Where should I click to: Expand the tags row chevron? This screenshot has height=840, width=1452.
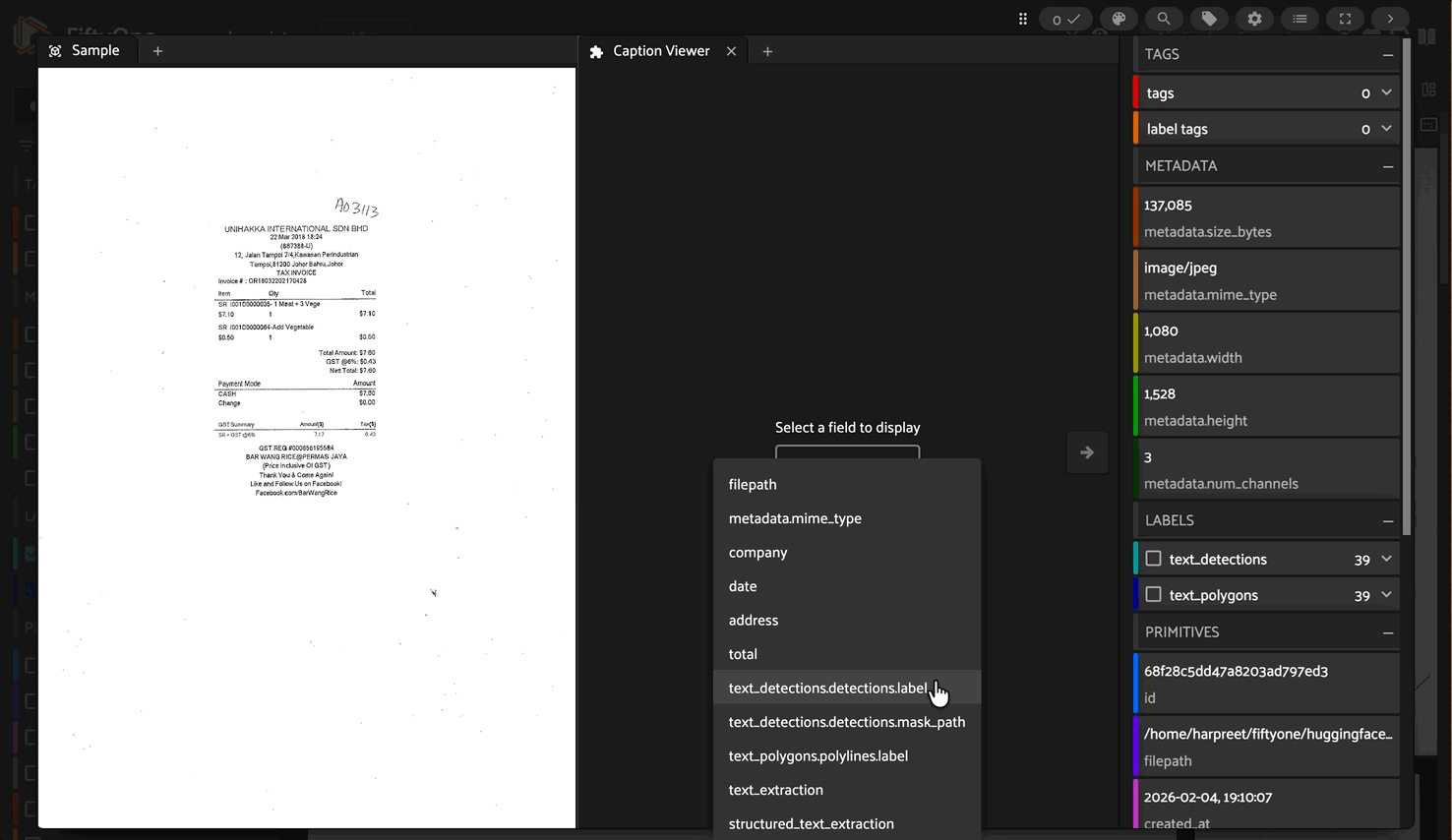coord(1386,92)
